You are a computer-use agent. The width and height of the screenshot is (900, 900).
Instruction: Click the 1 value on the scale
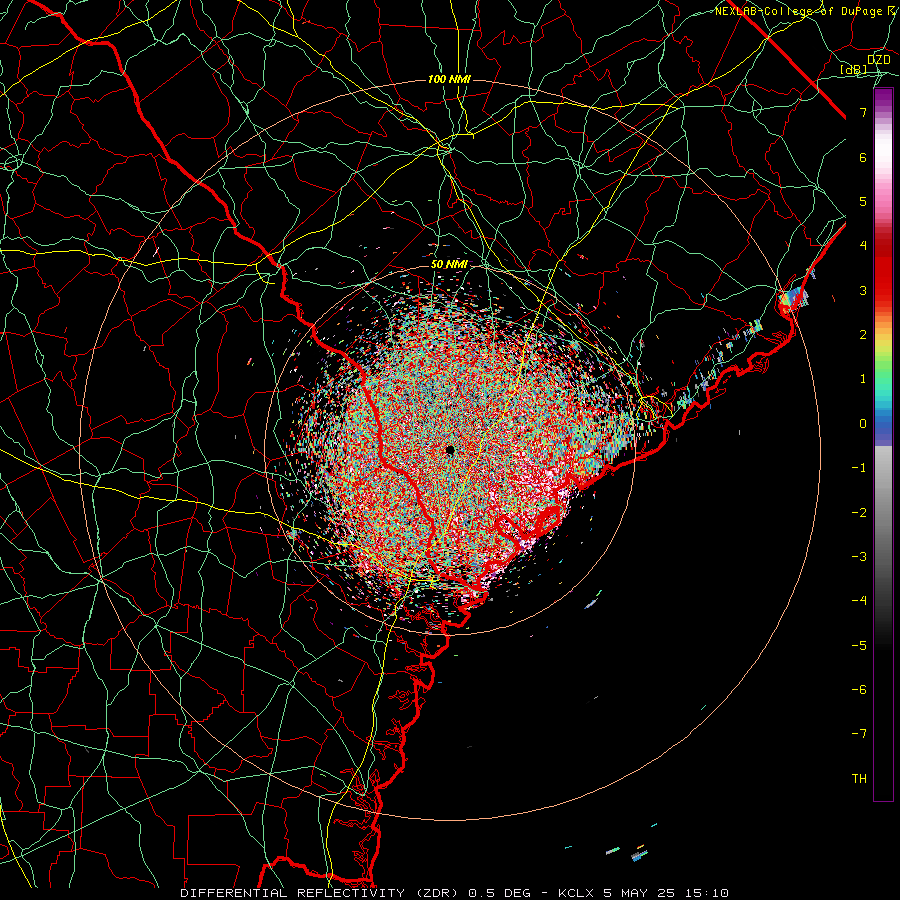pos(863,379)
